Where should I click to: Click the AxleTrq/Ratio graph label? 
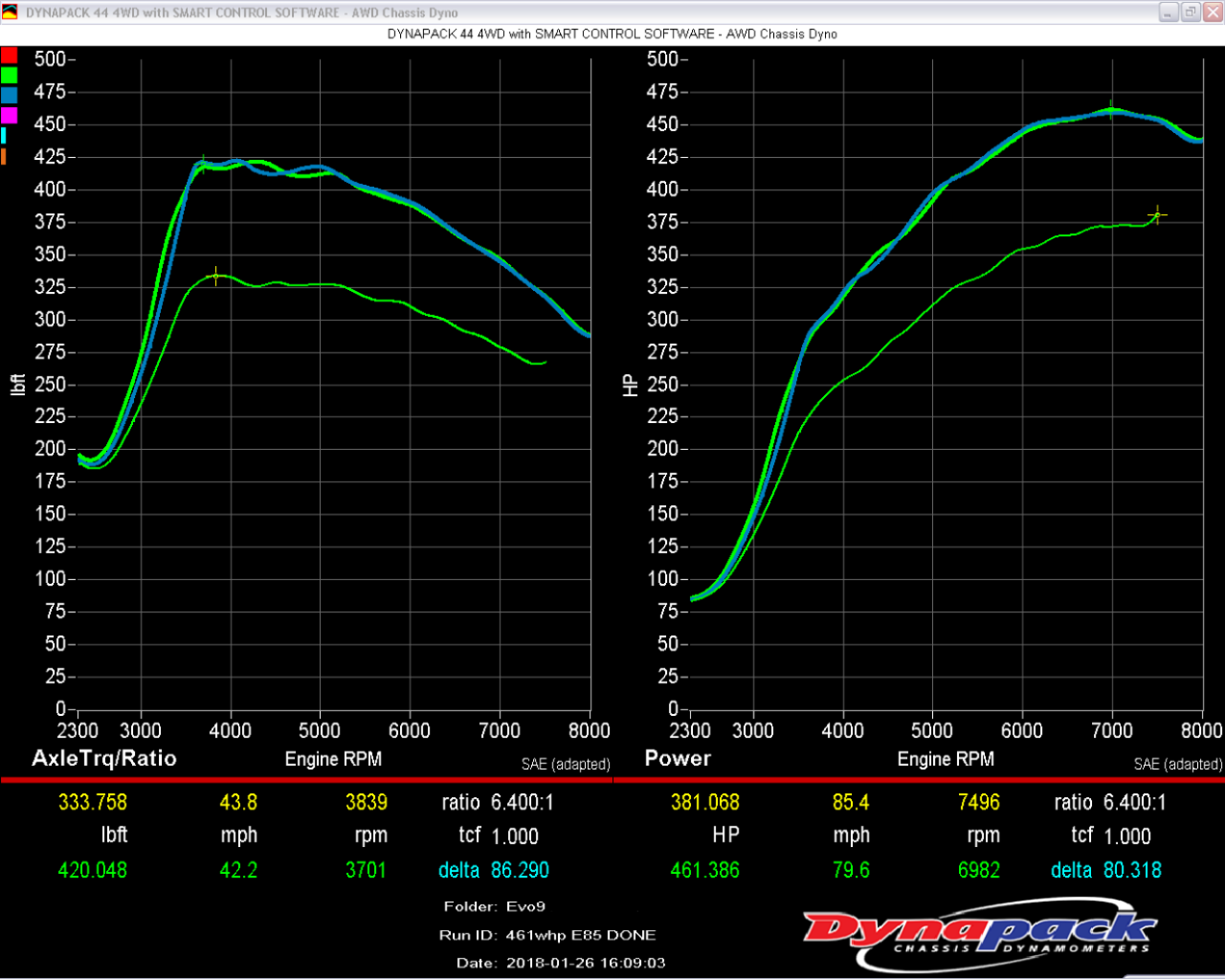[x=103, y=758]
